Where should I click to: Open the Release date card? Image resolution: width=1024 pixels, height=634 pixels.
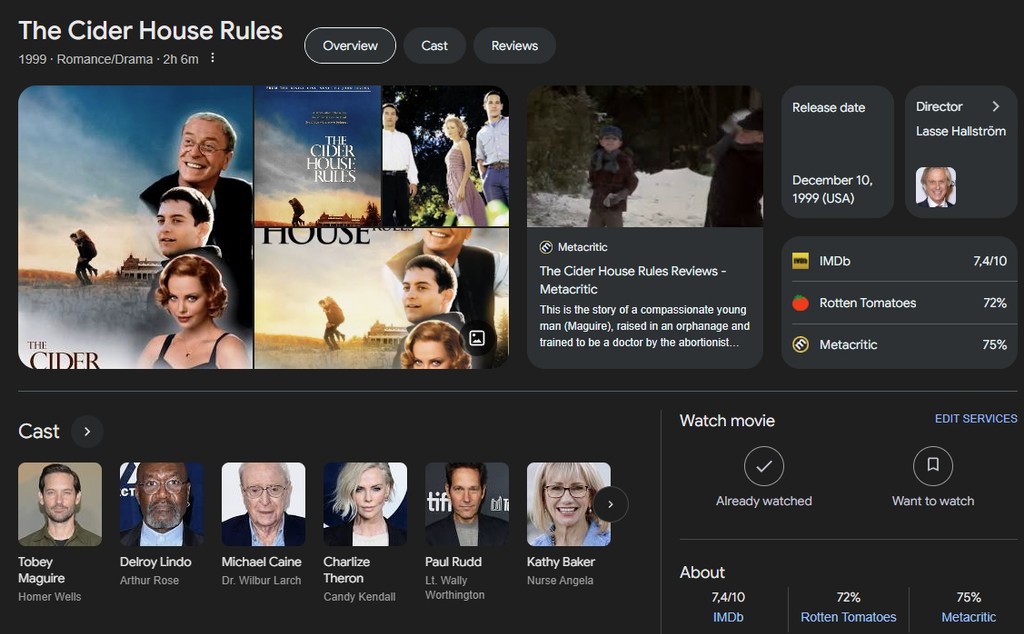837,151
